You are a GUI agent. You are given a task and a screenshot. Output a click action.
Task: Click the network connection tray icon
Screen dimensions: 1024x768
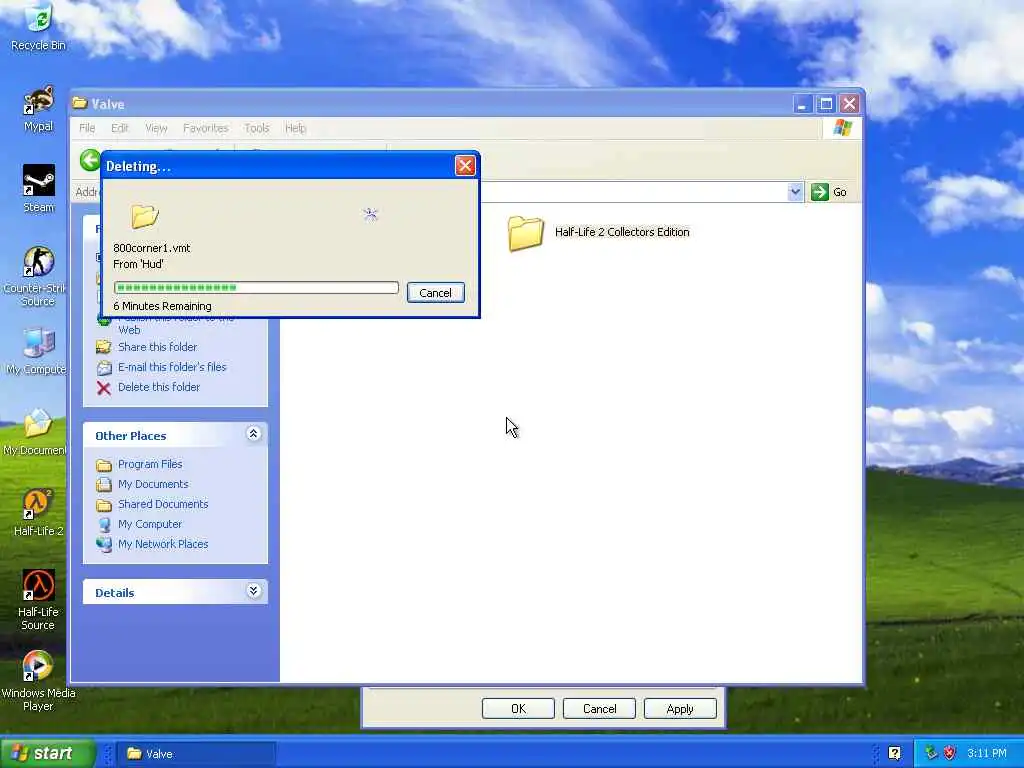click(x=931, y=754)
